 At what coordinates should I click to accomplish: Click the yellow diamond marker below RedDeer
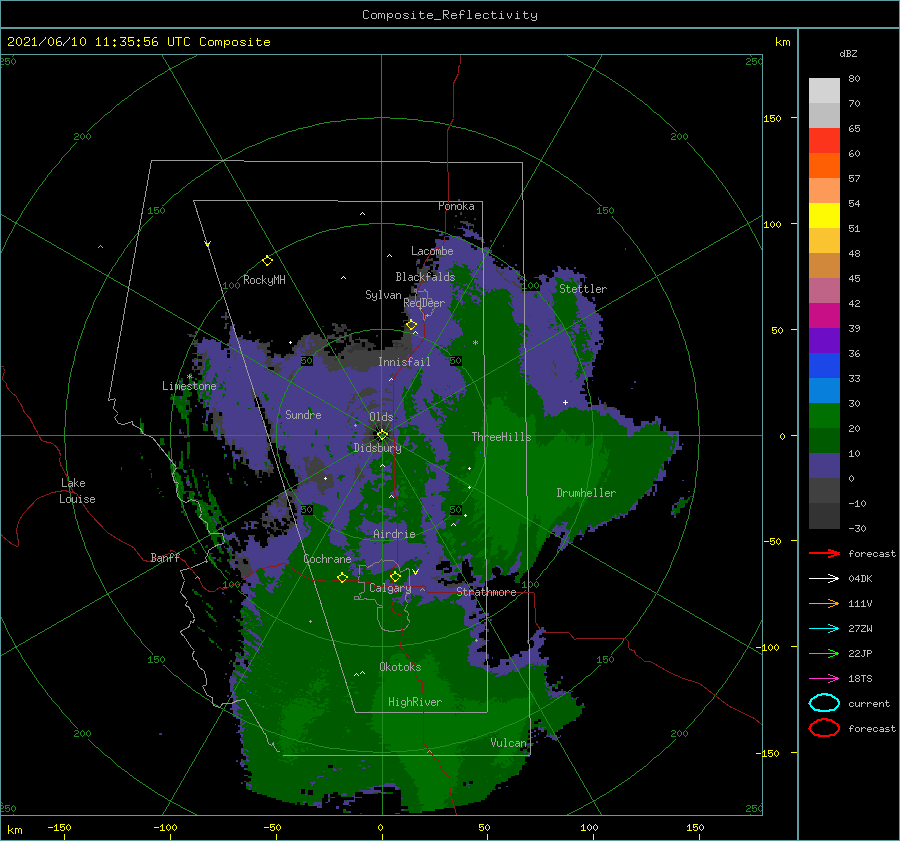pos(411,325)
